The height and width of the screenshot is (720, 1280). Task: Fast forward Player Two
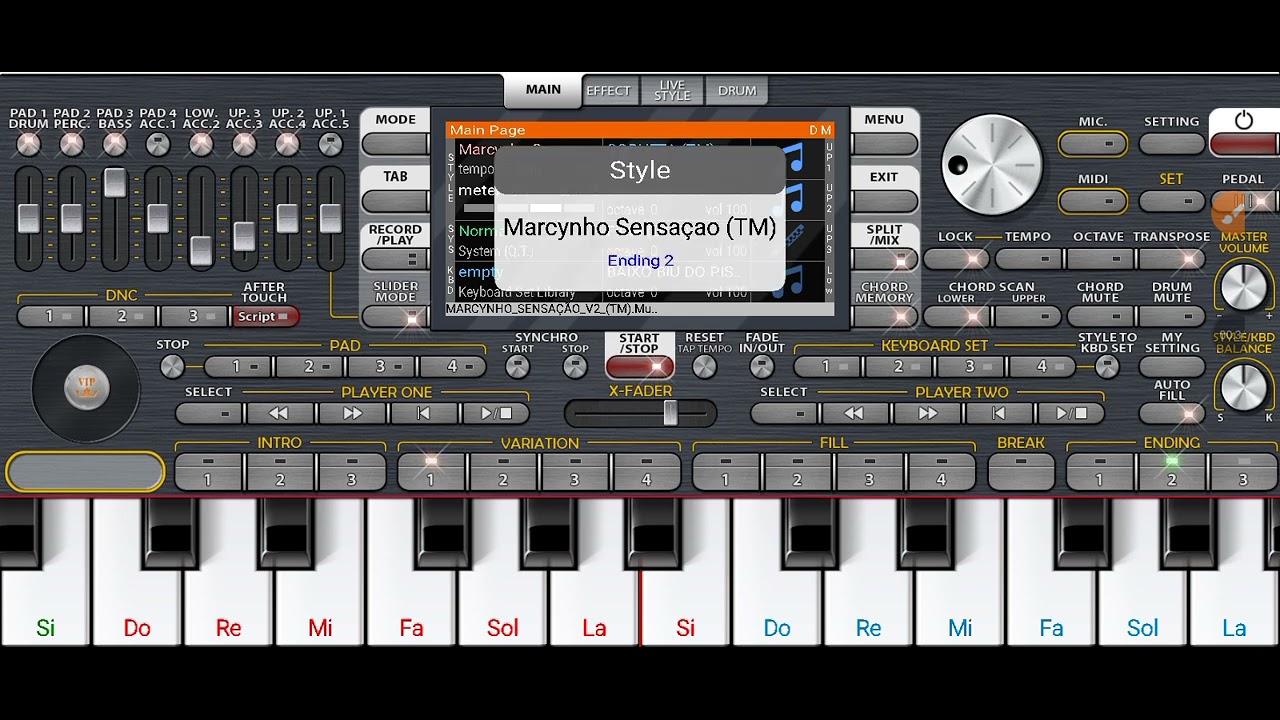(927, 413)
